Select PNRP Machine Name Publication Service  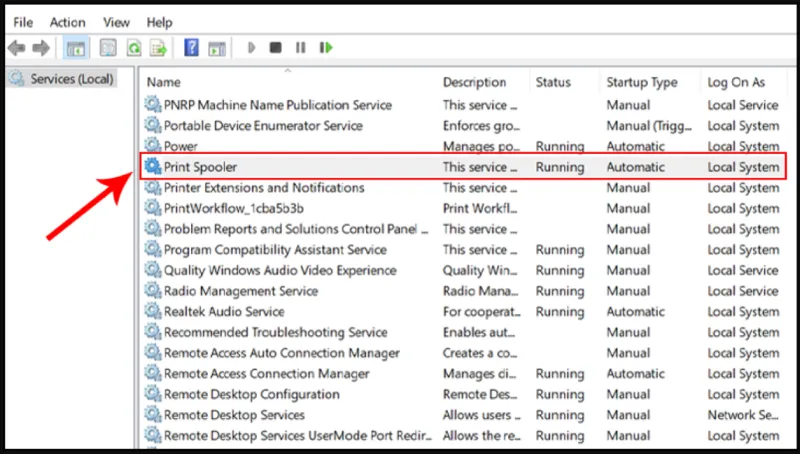tap(278, 105)
